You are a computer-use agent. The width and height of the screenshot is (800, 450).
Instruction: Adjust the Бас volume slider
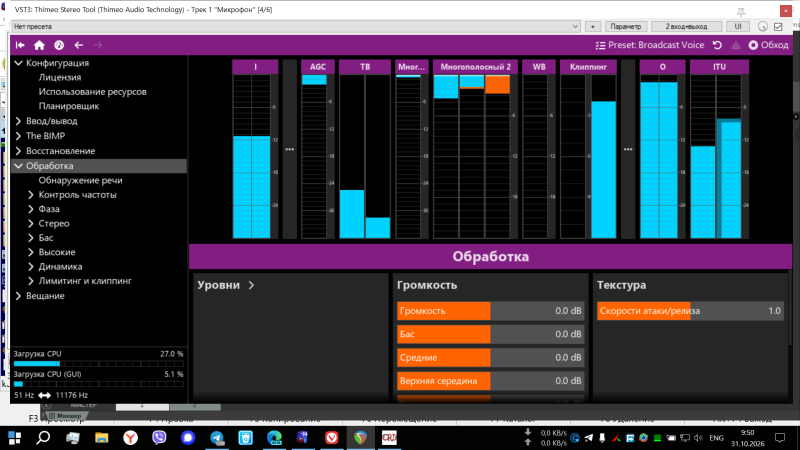pos(490,334)
